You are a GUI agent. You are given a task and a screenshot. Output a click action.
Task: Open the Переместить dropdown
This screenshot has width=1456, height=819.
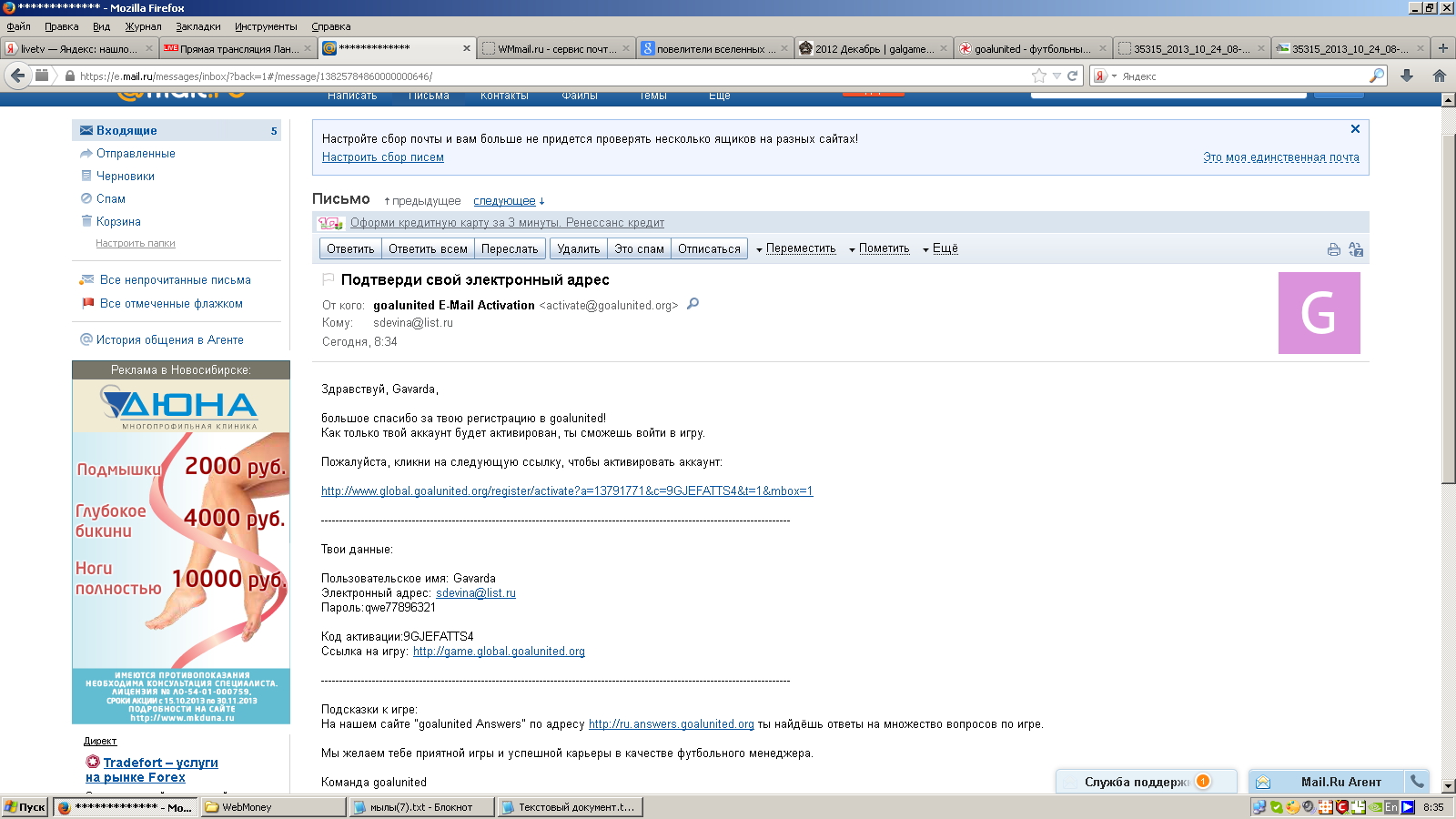pyautogui.click(x=795, y=248)
